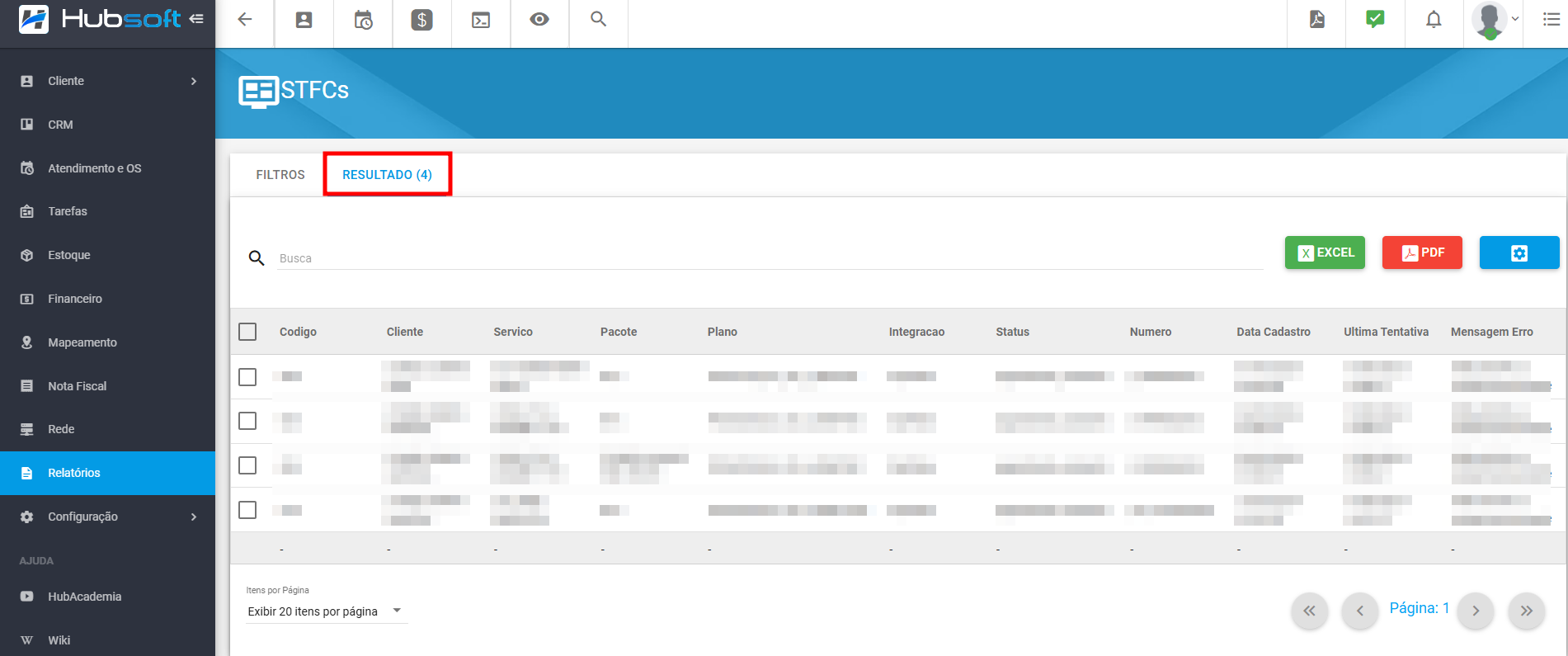Click the magnifier search toolbar icon

[599, 19]
